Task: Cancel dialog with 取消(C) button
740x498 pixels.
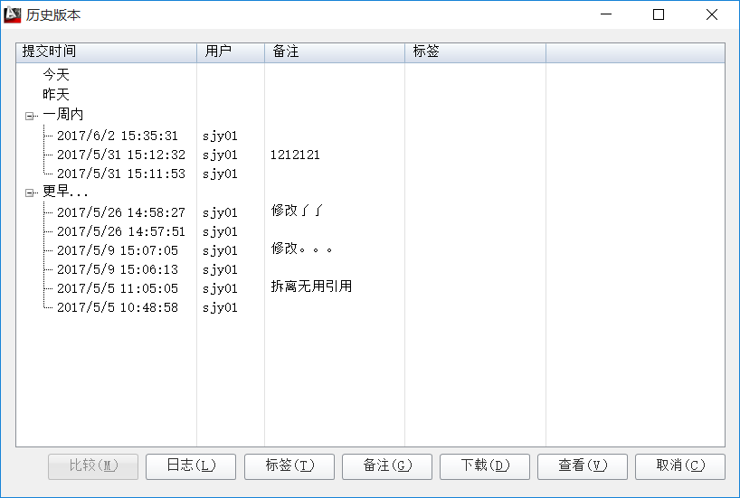Action: 680,466
